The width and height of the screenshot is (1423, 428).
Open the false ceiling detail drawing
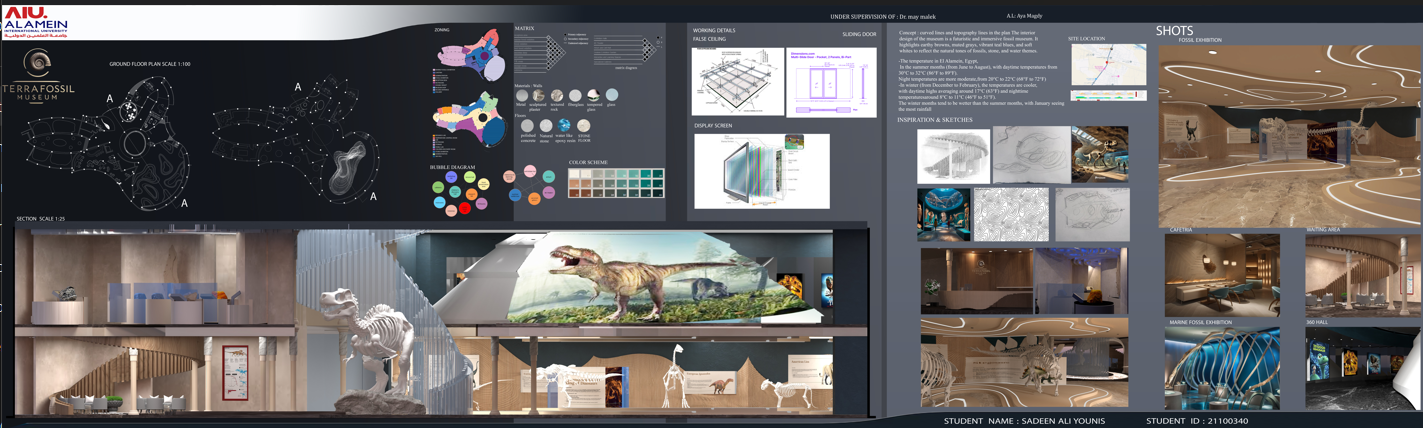click(x=737, y=81)
